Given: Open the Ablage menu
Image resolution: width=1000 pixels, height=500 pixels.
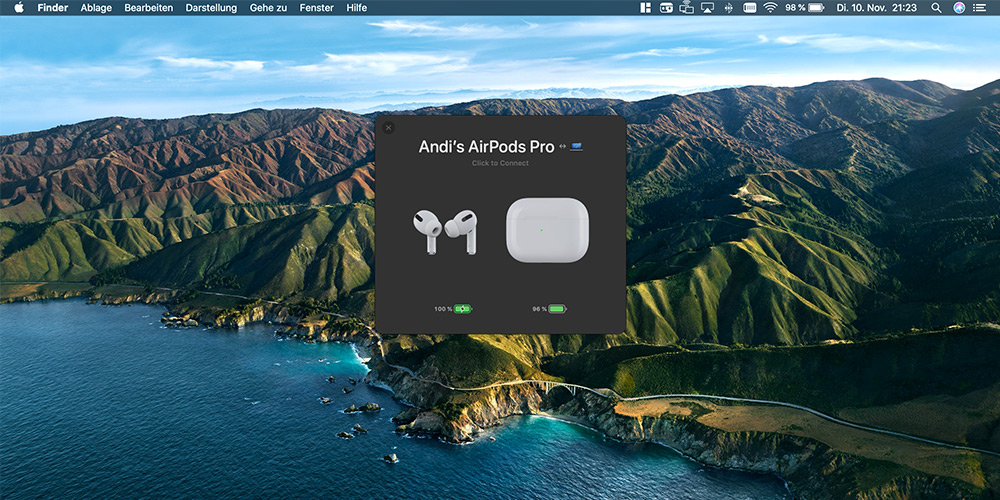Looking at the screenshot, I should click(x=96, y=8).
